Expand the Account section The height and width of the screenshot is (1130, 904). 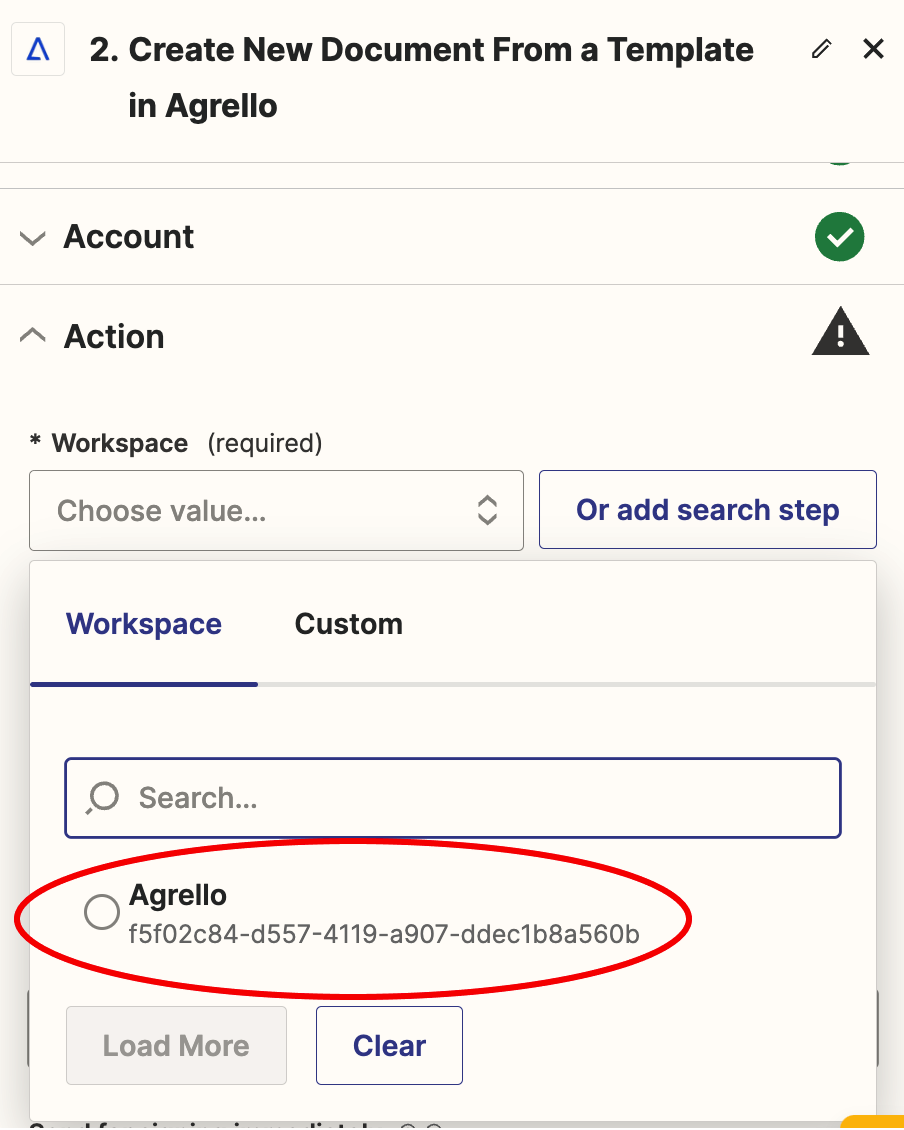(x=32, y=238)
